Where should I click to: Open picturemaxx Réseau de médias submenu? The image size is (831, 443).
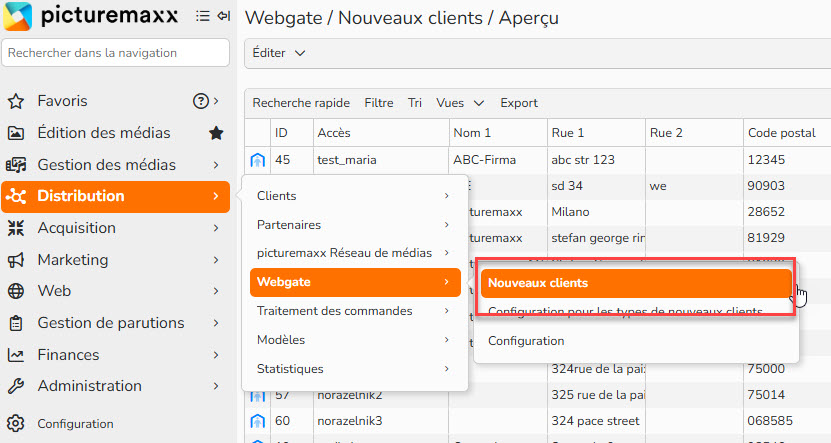click(355, 253)
